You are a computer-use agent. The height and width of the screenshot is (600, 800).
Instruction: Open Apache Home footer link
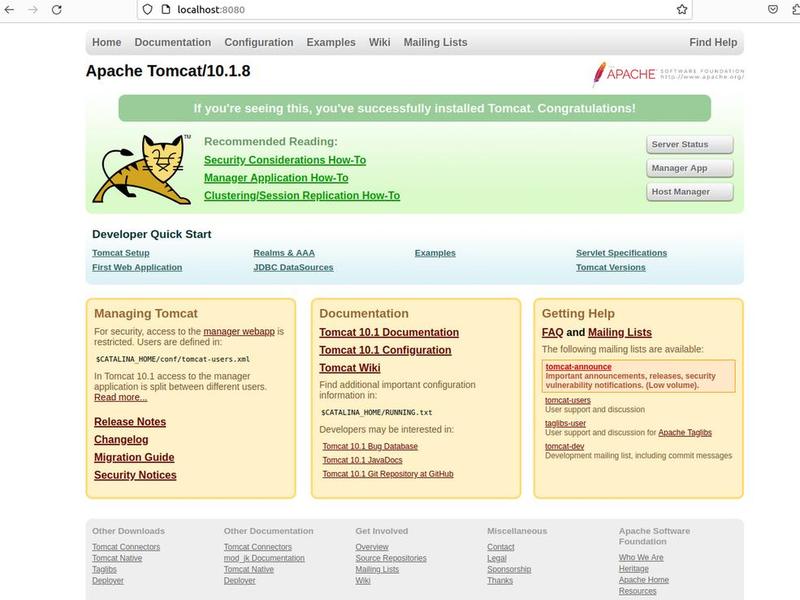[643, 580]
